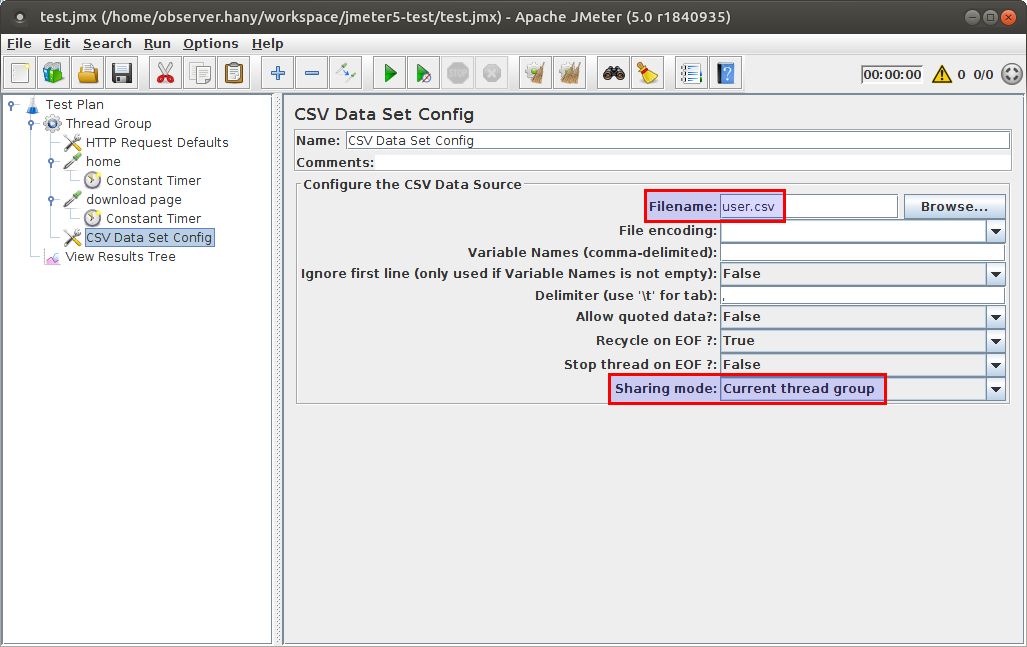Click the Clear broom icon
This screenshot has height=647, width=1027.
pyautogui.click(x=536, y=73)
